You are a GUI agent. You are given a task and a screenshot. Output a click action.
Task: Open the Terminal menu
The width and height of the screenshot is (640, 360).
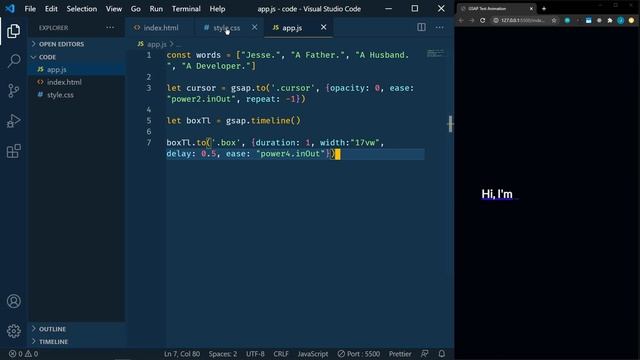pos(186,9)
